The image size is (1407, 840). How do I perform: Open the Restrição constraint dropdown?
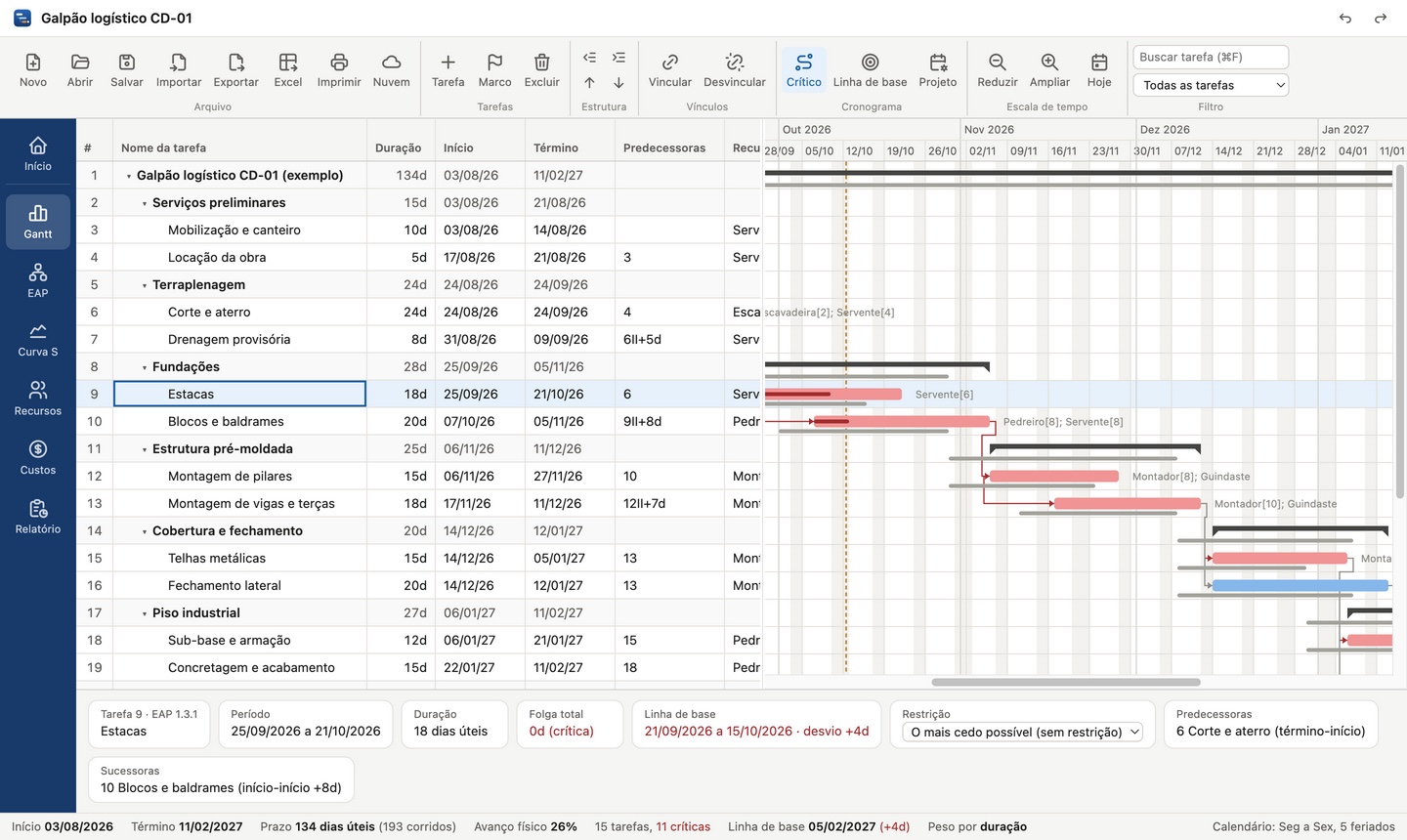coord(1022,732)
